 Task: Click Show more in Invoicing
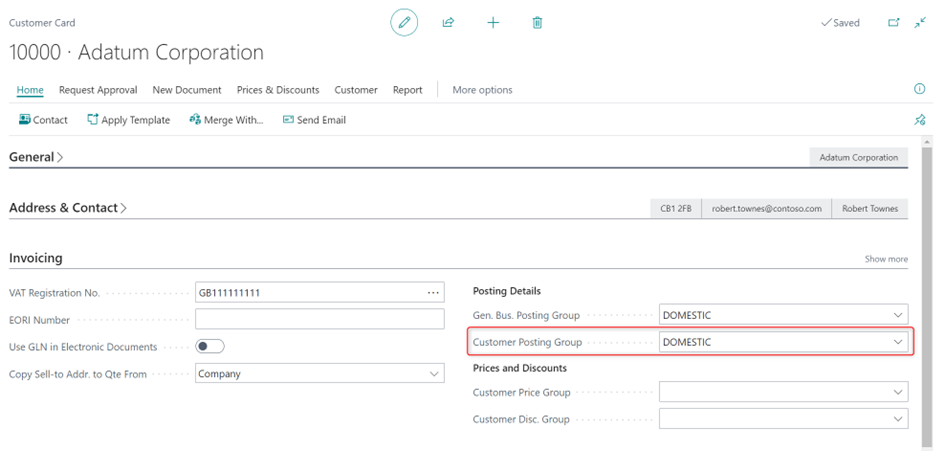tap(886, 259)
